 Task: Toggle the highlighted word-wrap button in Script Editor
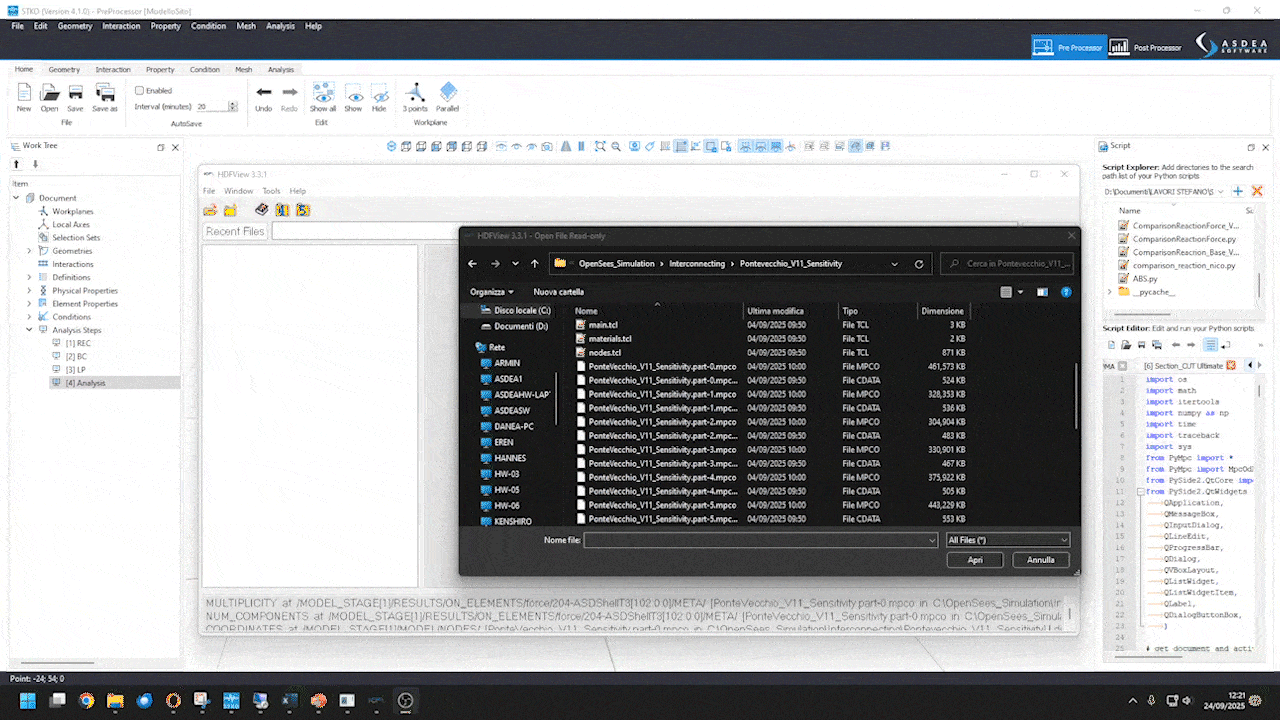click(1211, 344)
